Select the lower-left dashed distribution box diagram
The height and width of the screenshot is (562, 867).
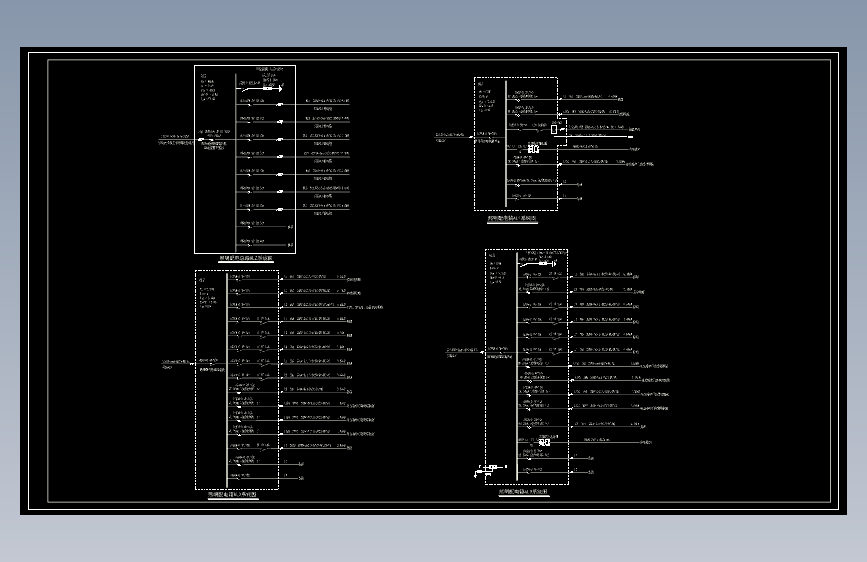237,380
